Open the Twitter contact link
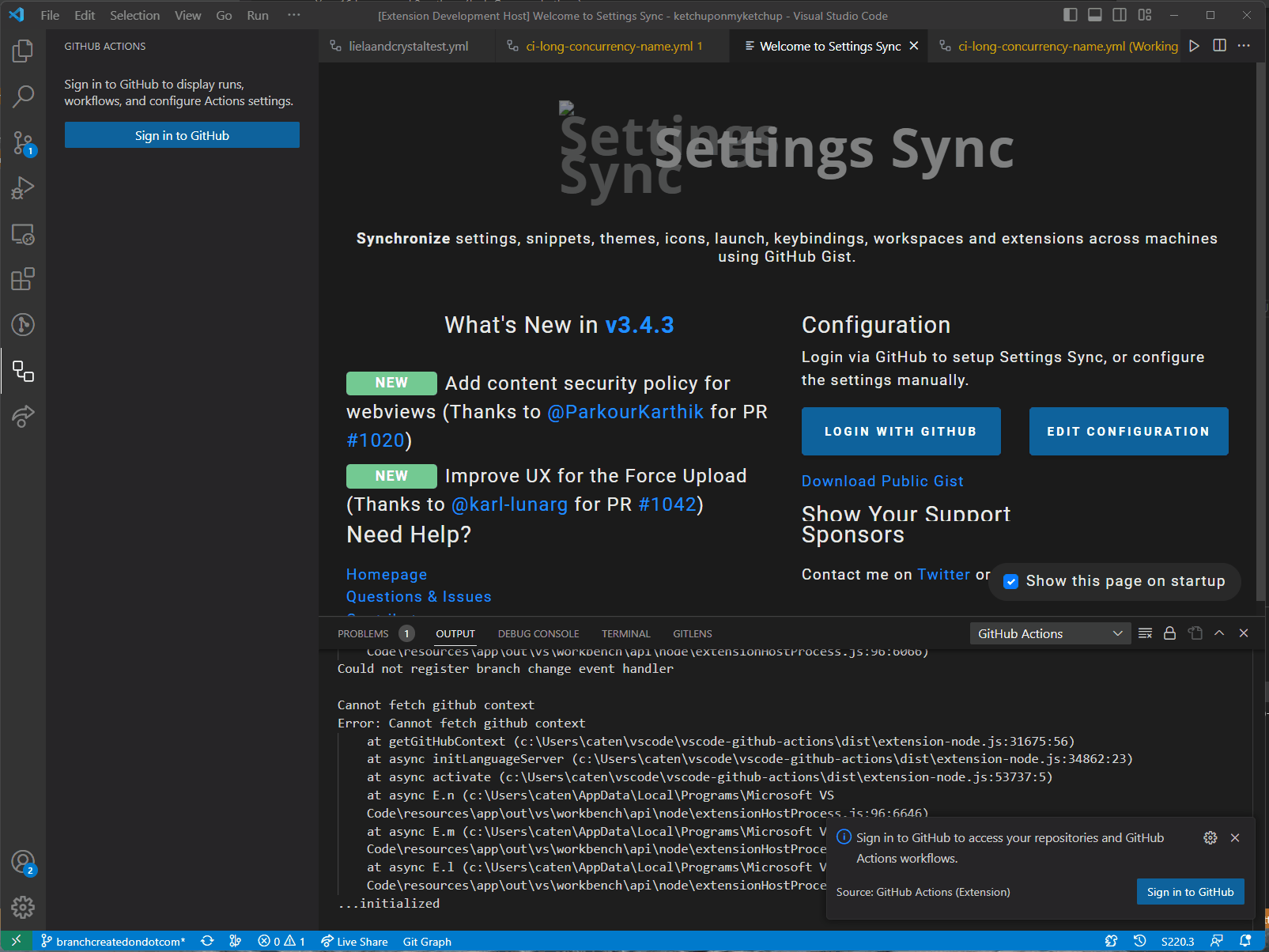Viewport: 1269px width, 952px height. pos(943,574)
